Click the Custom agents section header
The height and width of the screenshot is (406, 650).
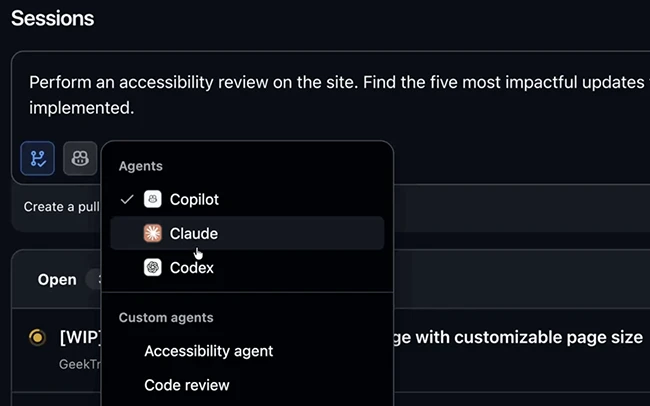pyautogui.click(x=166, y=317)
